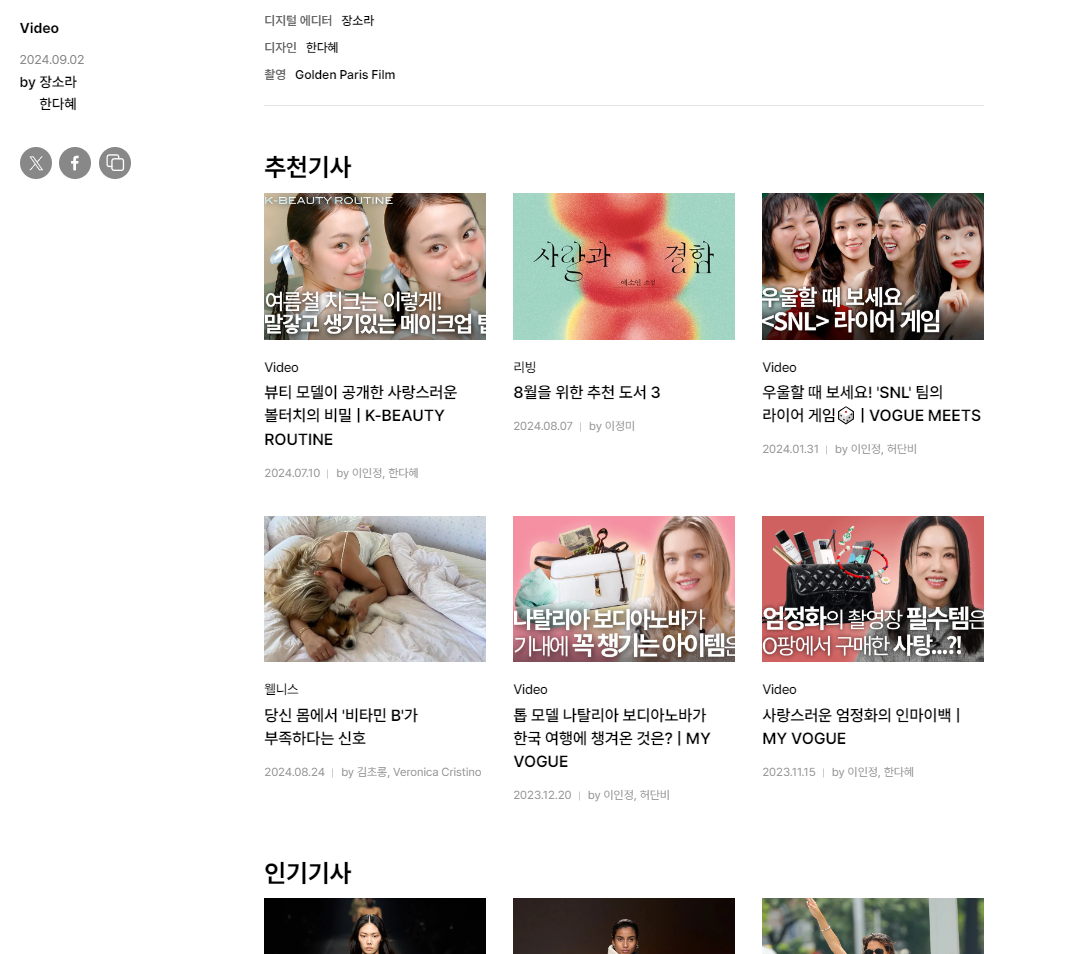Viewport: 1073px width, 954px height.
Task: Open article 사랑스러운 엄정화의 인마이백
Action: pos(862,726)
